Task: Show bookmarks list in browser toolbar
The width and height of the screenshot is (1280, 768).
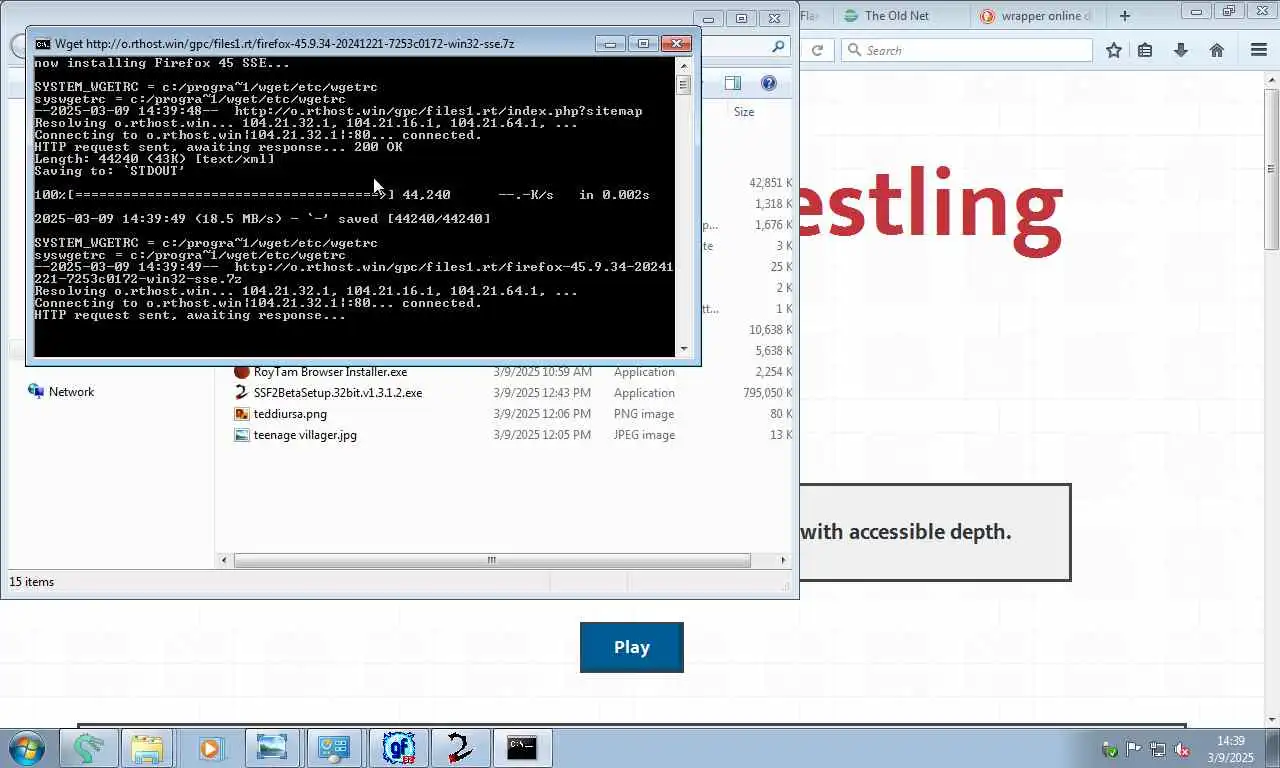Action: click(1146, 50)
